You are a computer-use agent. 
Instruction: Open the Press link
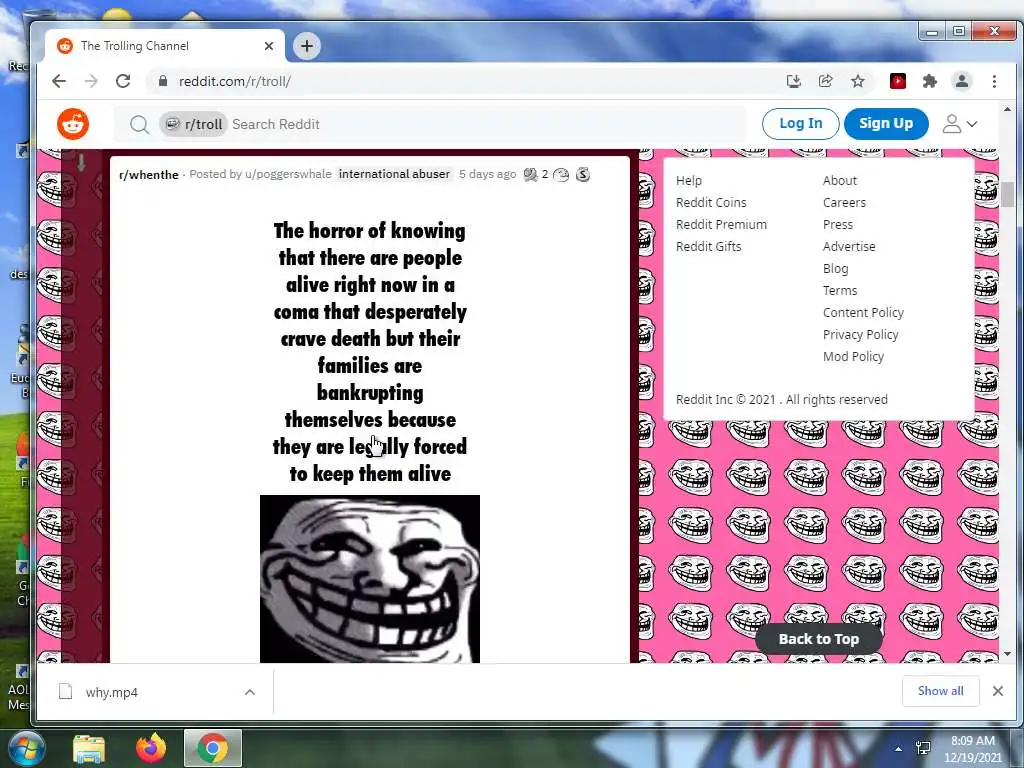[x=838, y=224]
